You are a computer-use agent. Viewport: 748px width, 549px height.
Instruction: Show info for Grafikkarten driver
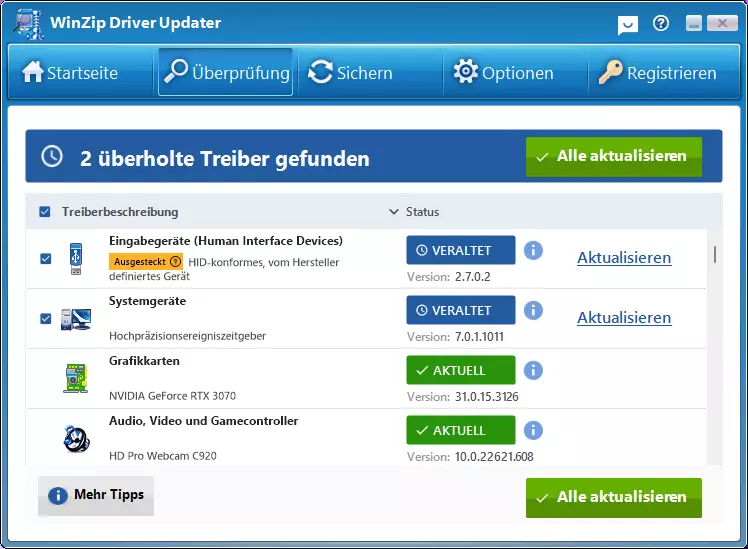click(x=533, y=370)
